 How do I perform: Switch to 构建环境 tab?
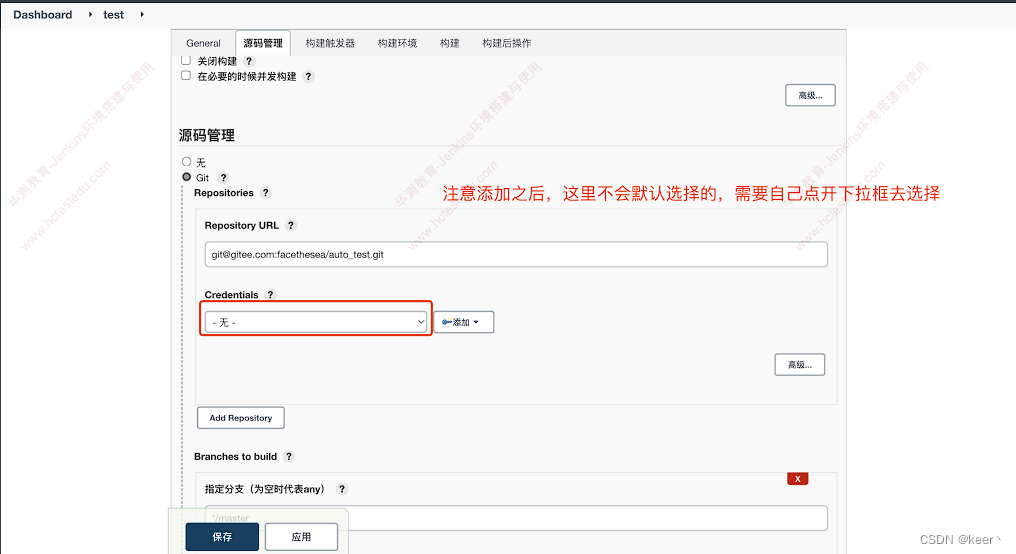tap(397, 43)
